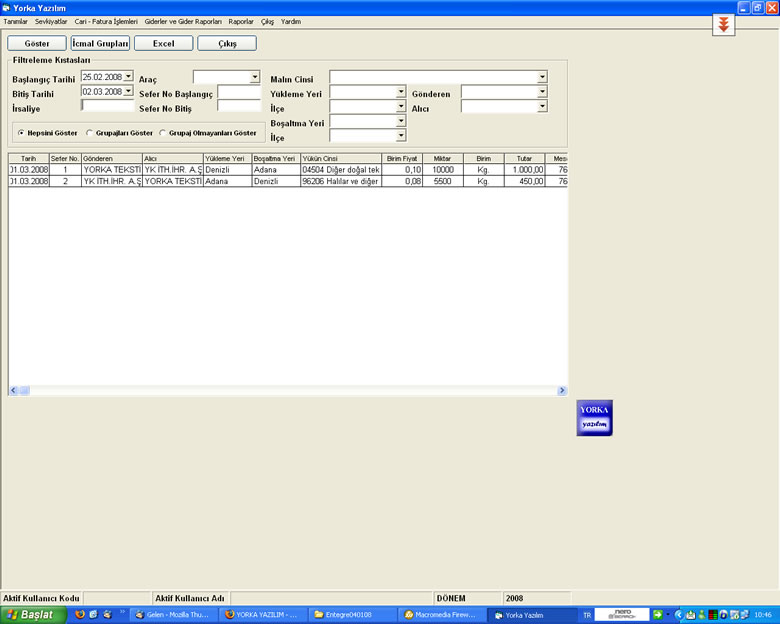Select cell '04504 Diğer doğal tek'

[x=341, y=170]
